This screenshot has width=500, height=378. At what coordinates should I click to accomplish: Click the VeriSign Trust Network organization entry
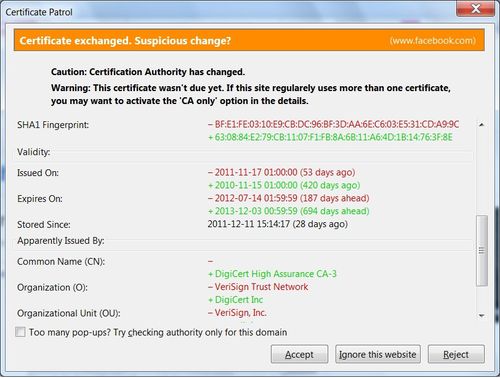pos(258,287)
